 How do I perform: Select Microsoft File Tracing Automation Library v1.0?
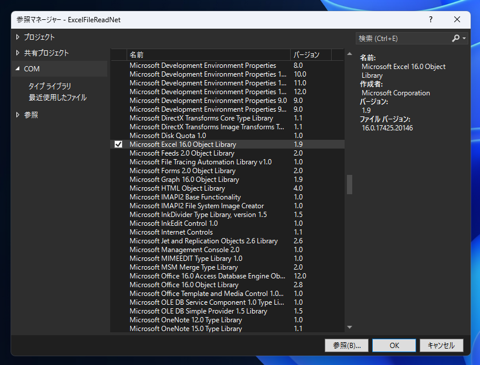click(x=227, y=162)
